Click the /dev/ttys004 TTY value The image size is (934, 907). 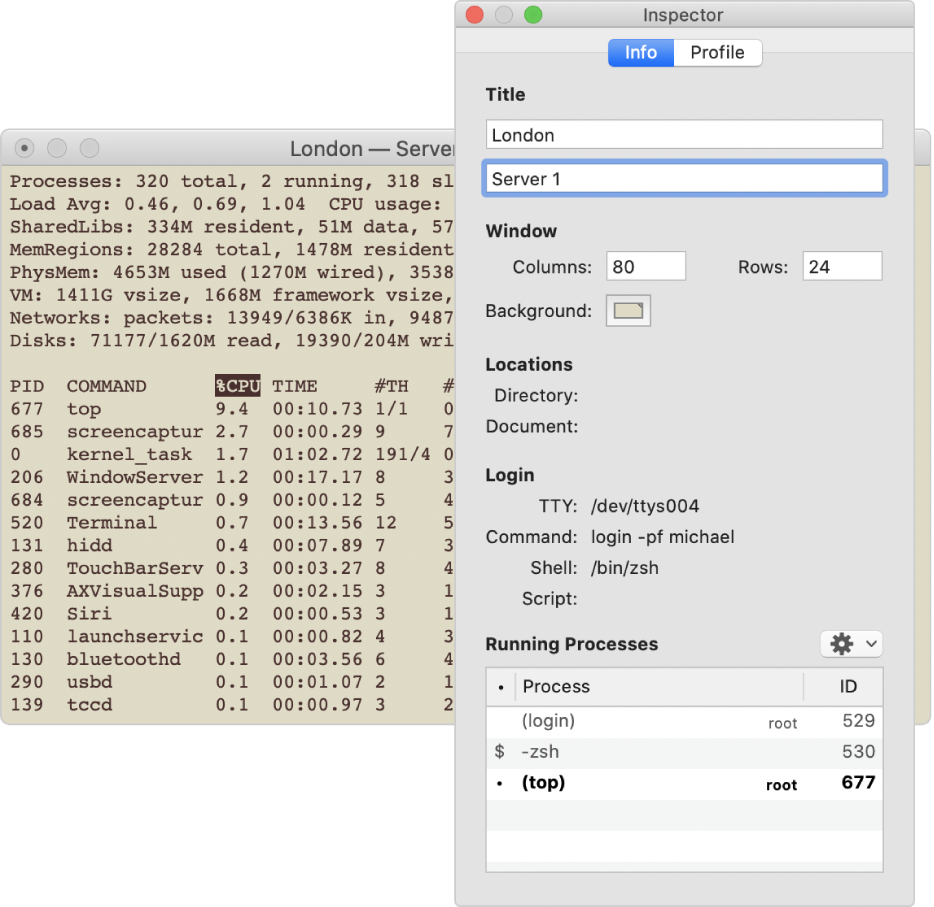point(645,506)
